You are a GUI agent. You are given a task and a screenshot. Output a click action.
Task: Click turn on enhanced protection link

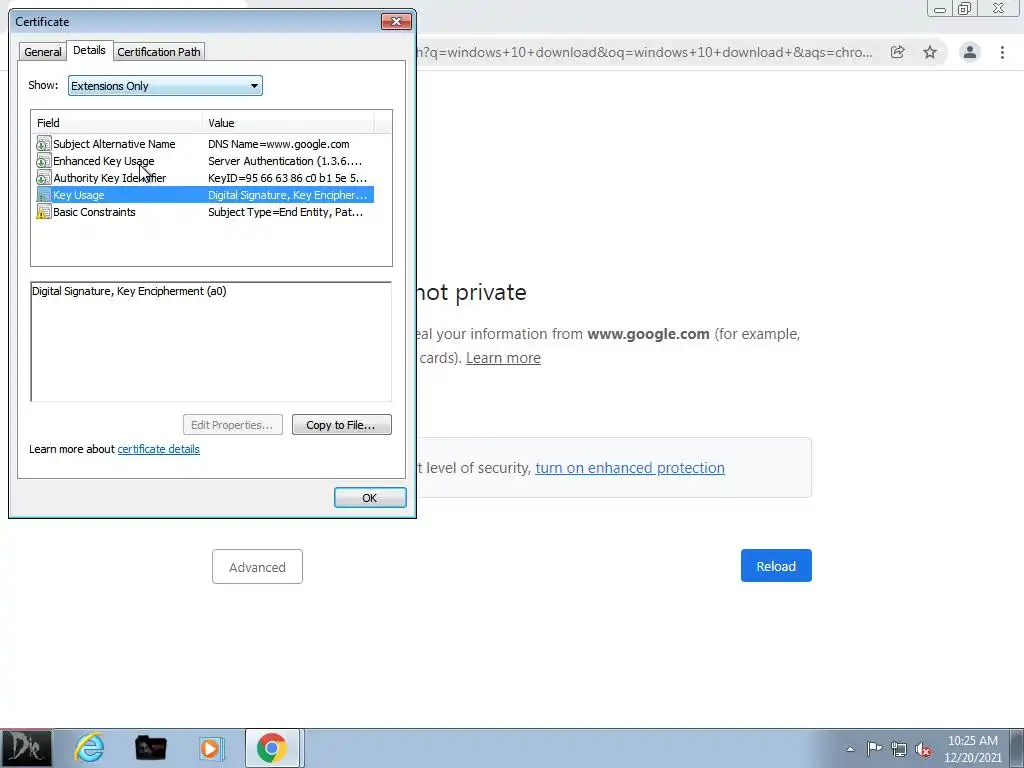pos(630,468)
